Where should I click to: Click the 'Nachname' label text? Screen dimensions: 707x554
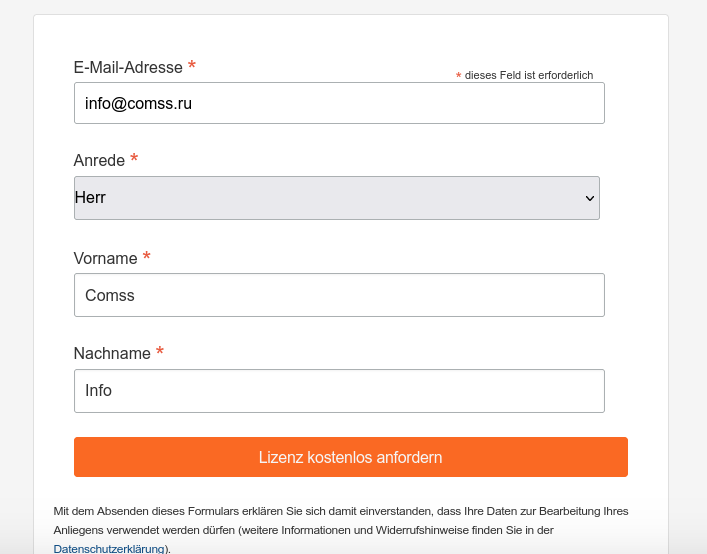112,354
